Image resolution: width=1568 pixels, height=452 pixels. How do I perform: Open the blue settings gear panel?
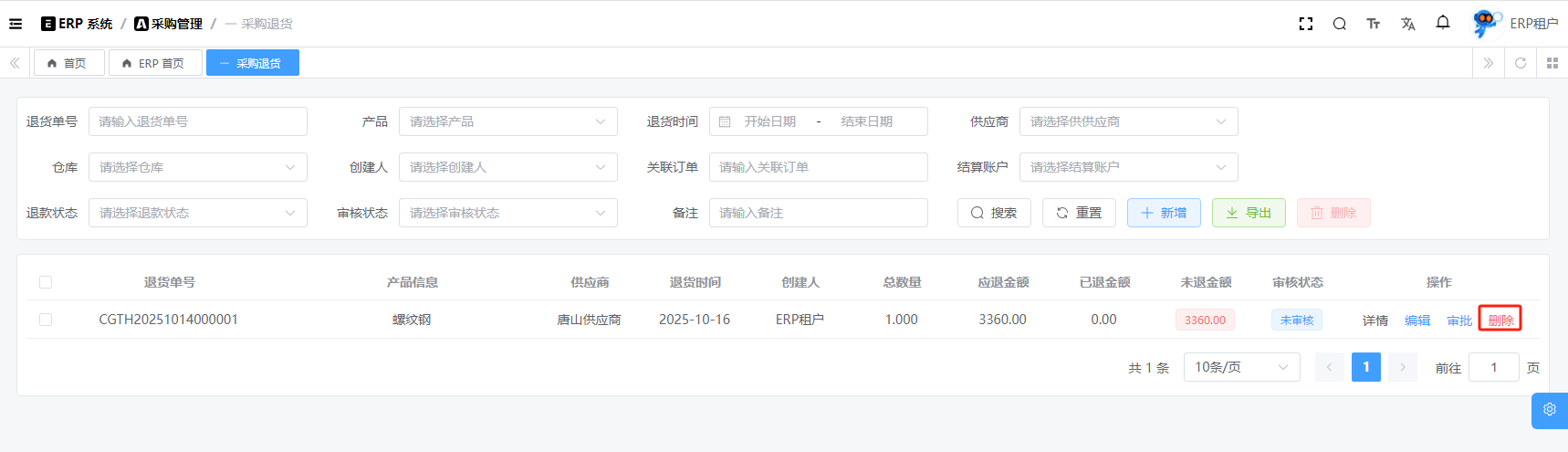click(x=1549, y=410)
